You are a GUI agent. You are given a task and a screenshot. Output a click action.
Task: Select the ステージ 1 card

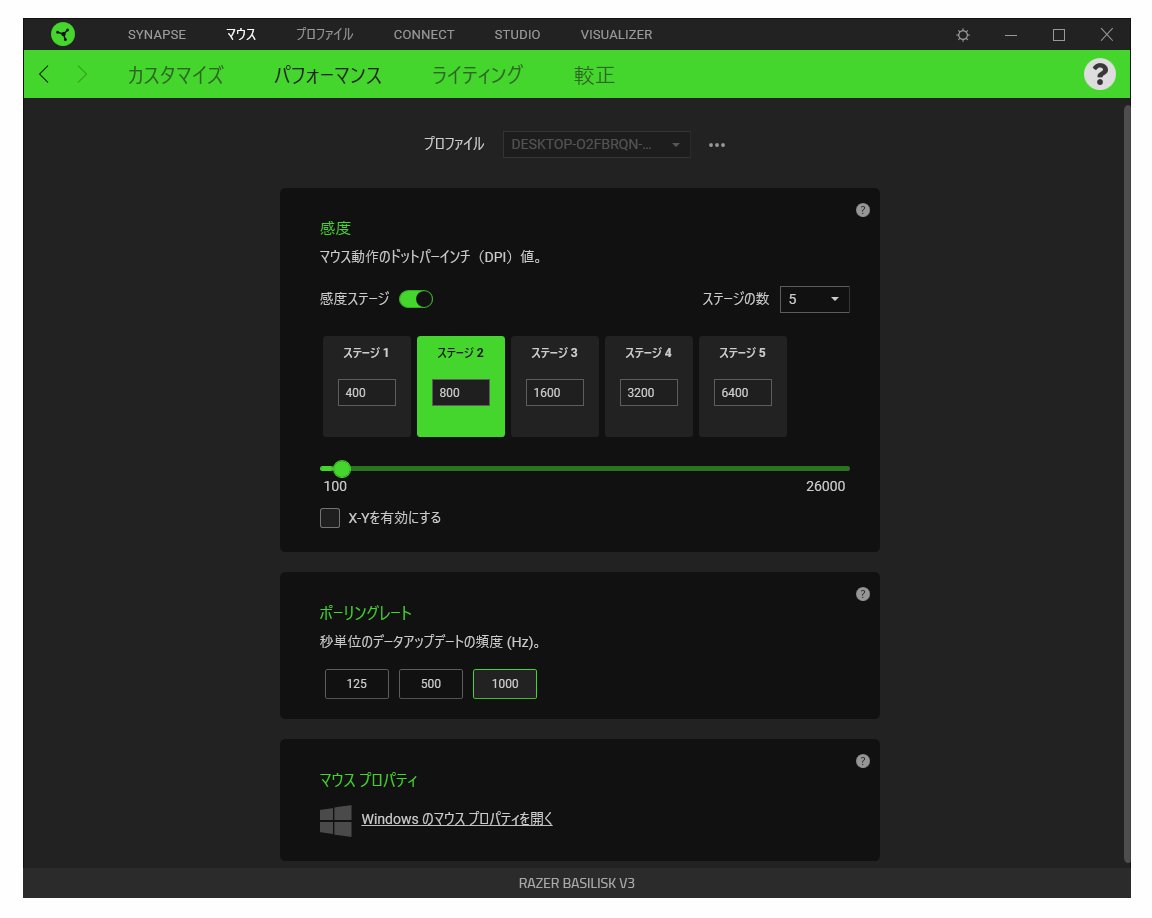(x=367, y=386)
